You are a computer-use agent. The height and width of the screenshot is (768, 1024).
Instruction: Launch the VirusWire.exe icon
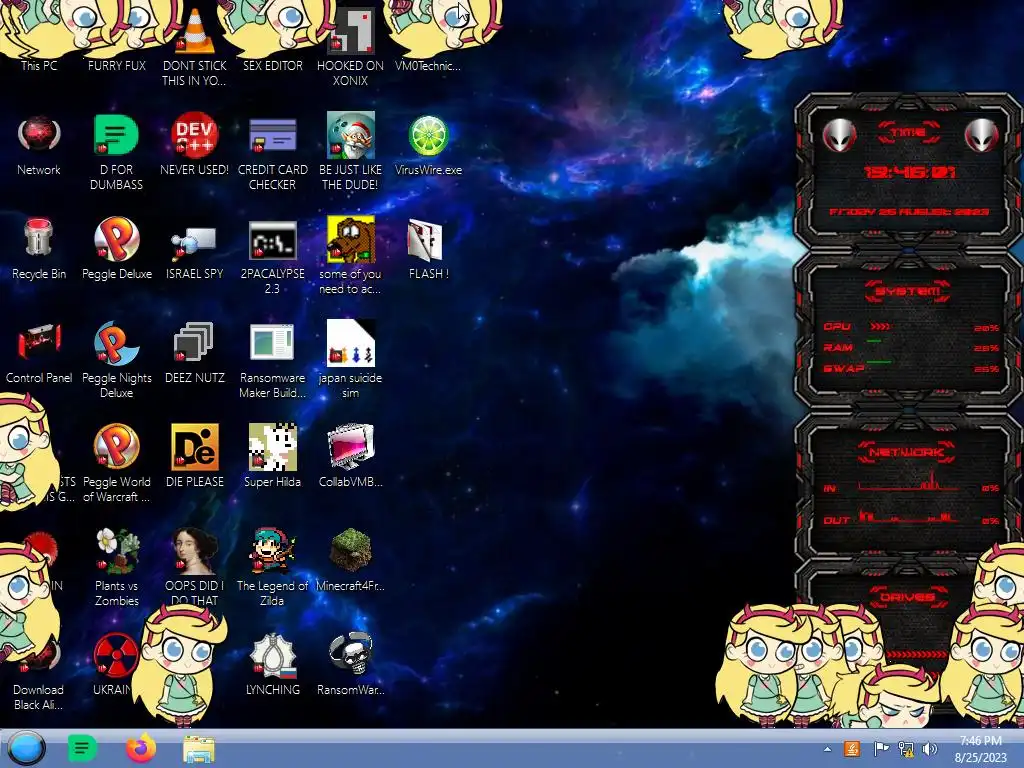(x=428, y=136)
